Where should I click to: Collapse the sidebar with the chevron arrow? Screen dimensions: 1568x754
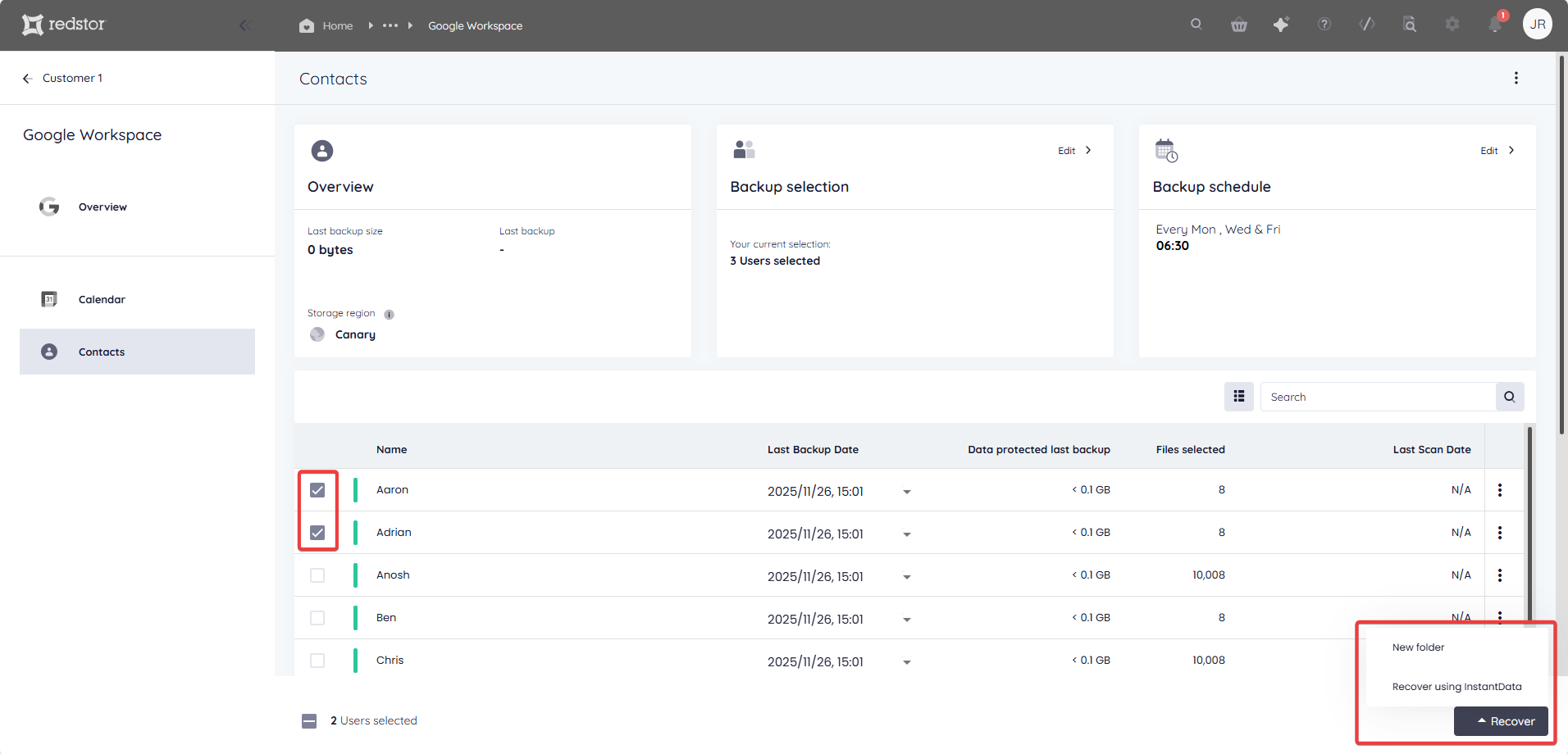[244, 25]
